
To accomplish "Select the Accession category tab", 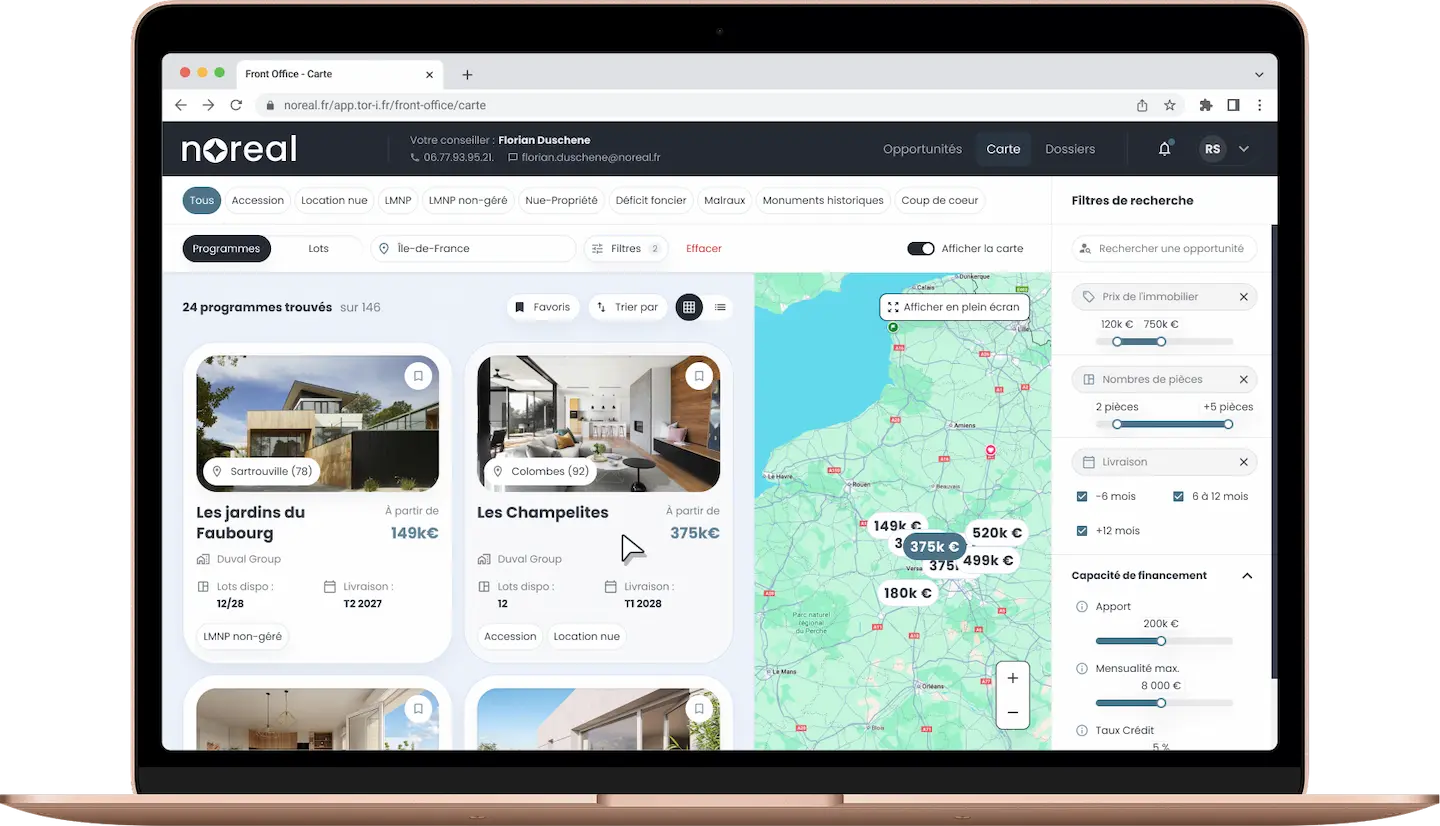I will pyautogui.click(x=258, y=201).
